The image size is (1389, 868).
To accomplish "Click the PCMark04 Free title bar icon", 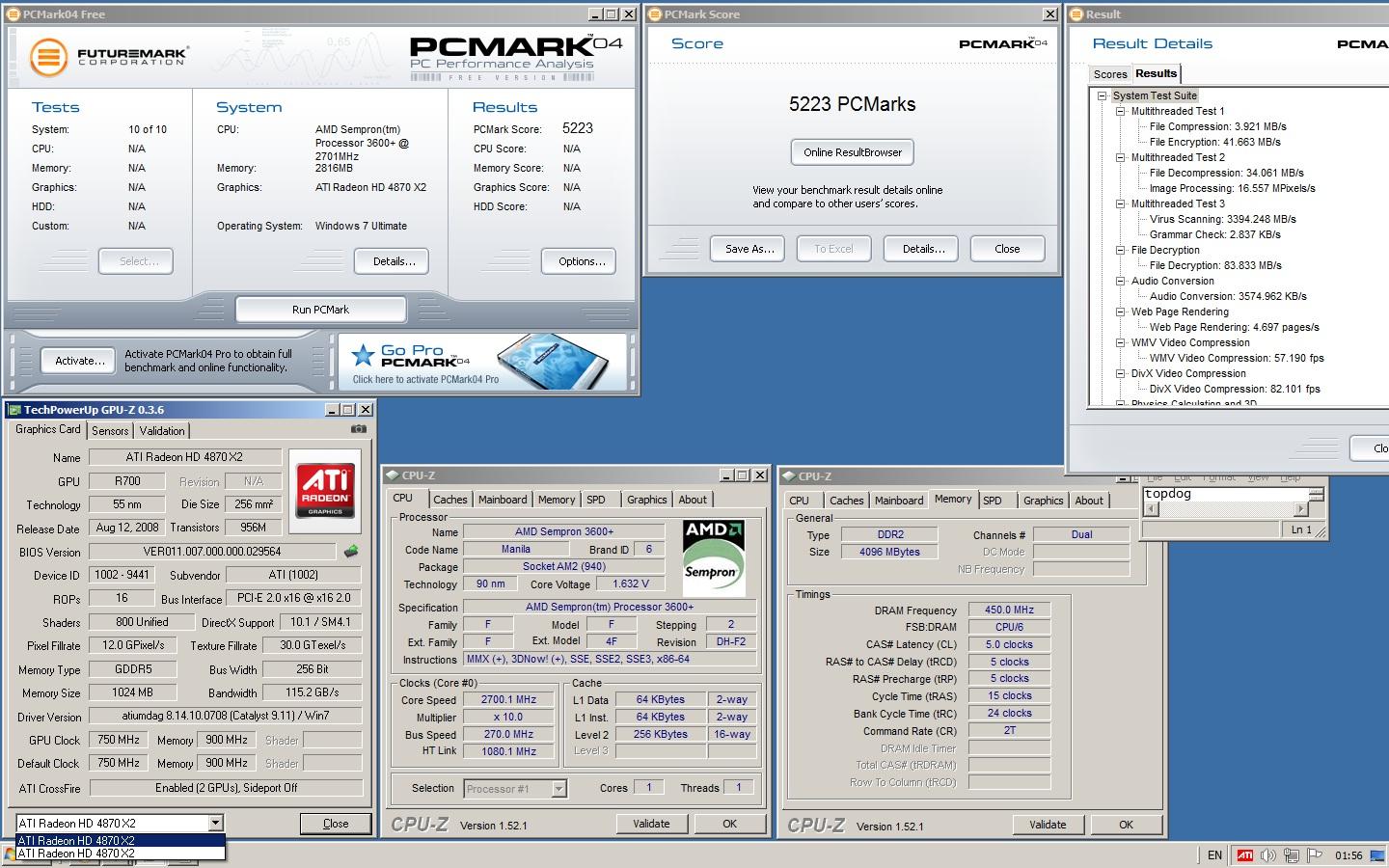I will (13, 14).
